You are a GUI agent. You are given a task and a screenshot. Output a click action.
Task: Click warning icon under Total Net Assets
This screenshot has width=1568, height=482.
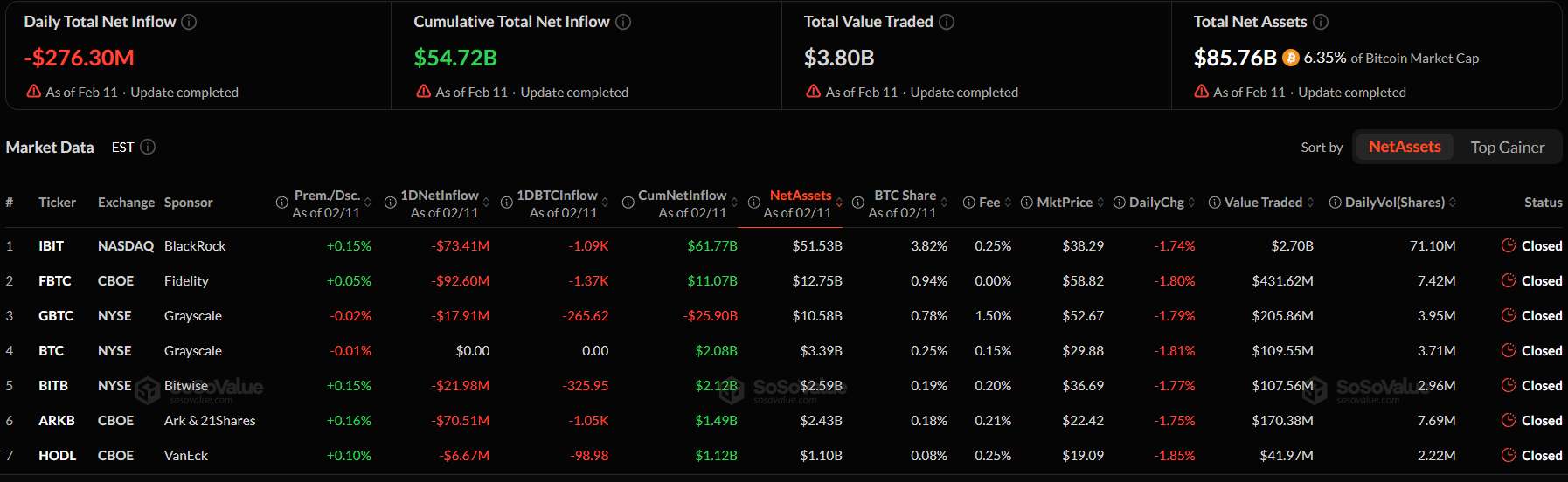coord(1202,91)
